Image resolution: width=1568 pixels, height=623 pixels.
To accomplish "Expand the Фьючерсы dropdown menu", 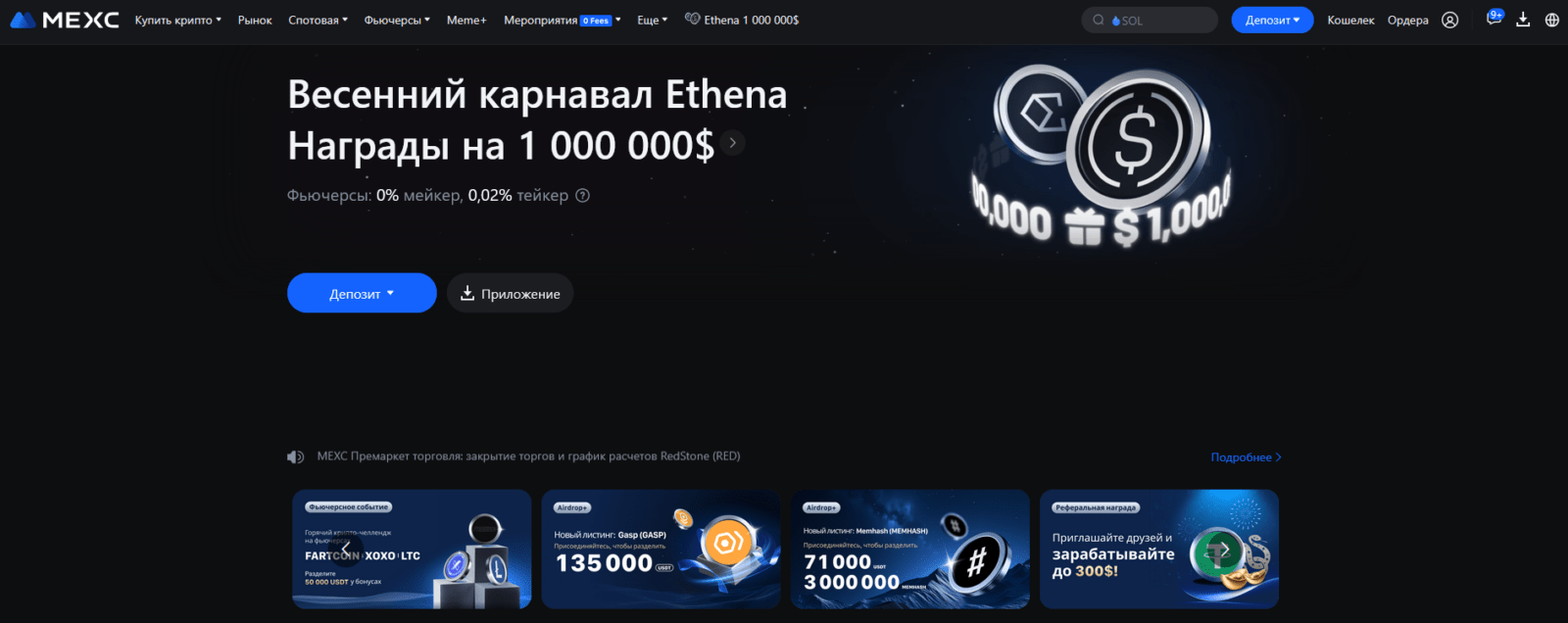I will (x=397, y=20).
